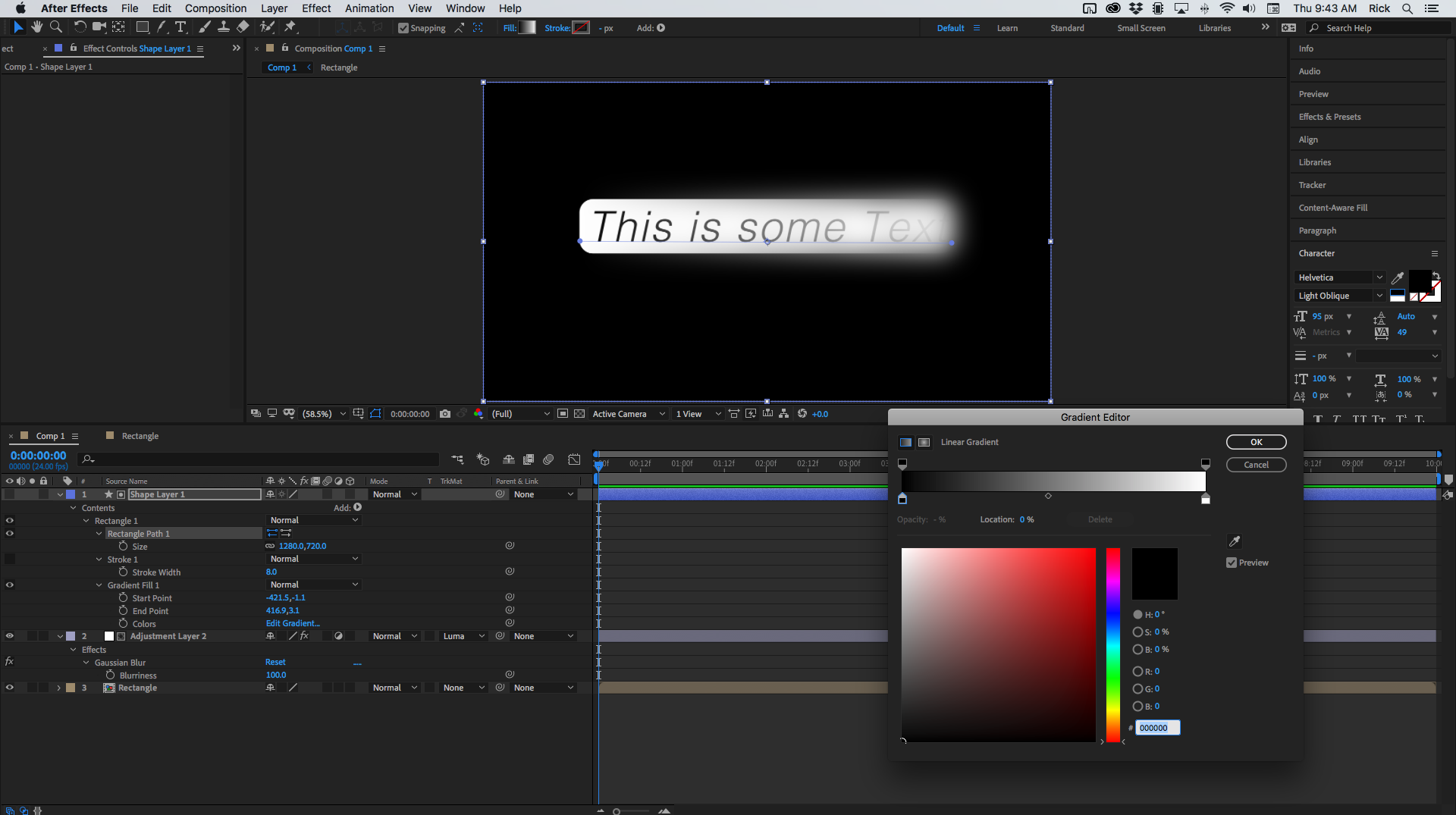This screenshot has width=1456, height=815.
Task: Pick the Pen tool
Action: click(162, 27)
